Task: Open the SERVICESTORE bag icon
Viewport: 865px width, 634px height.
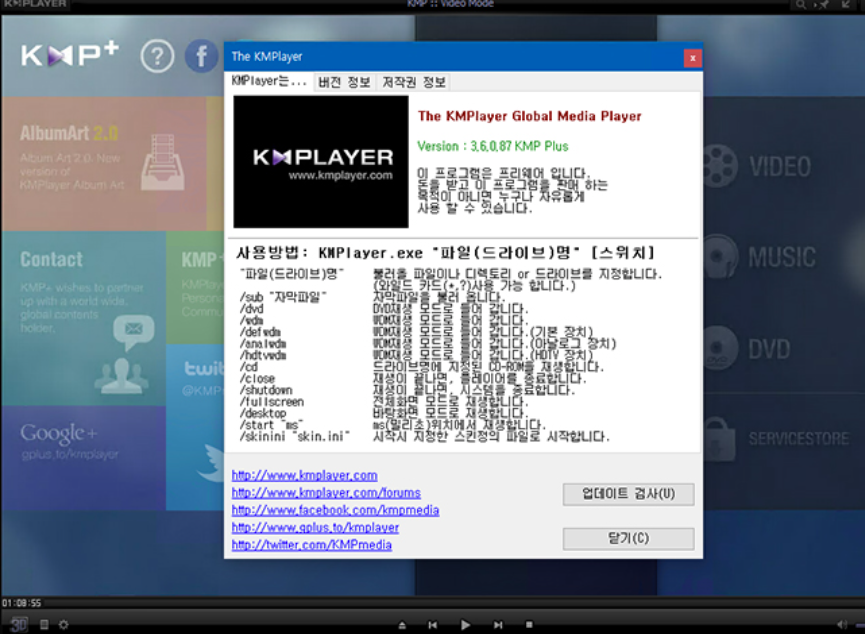Action: pyautogui.click(x=719, y=439)
